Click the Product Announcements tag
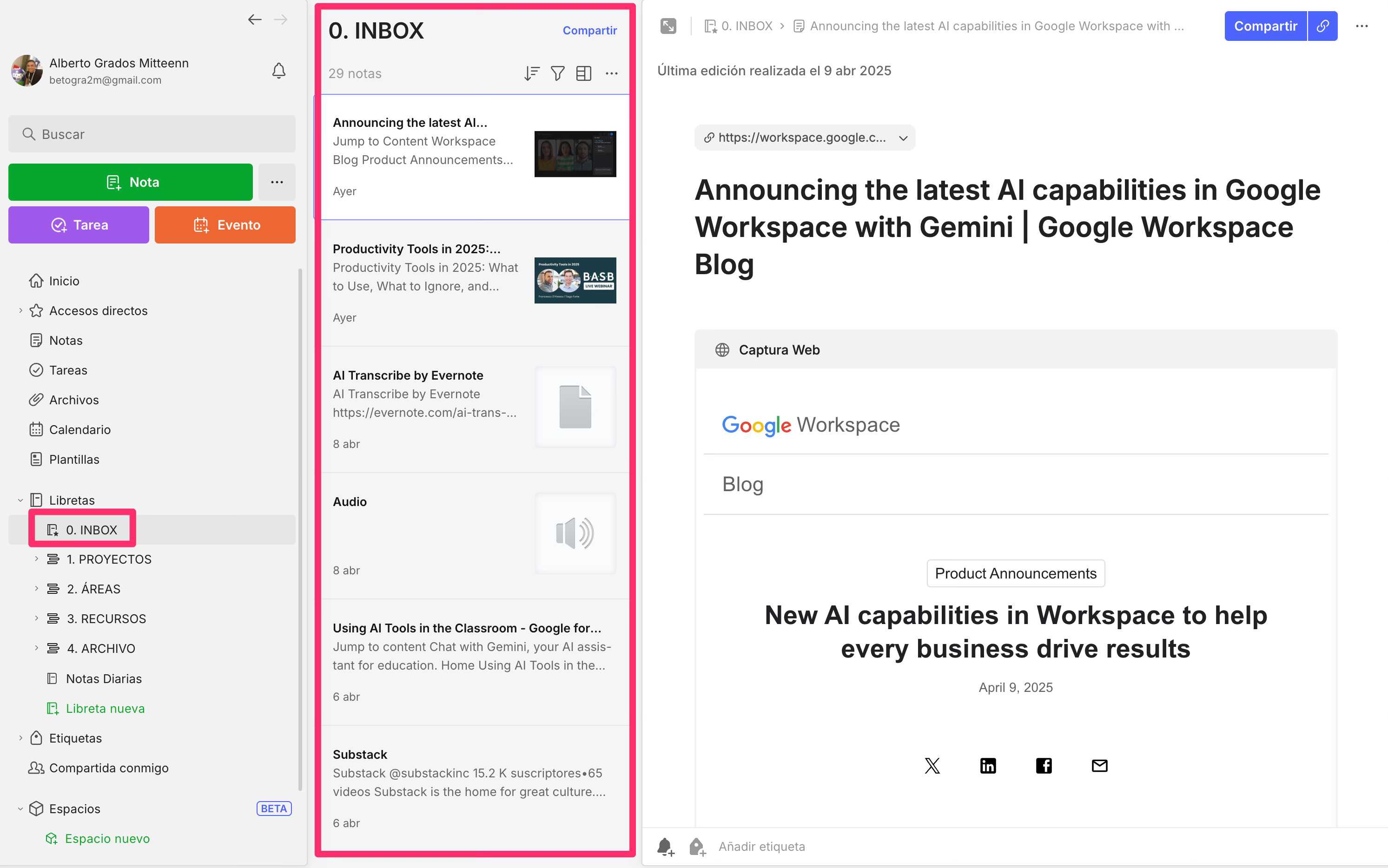1388x868 pixels. 1015,573
